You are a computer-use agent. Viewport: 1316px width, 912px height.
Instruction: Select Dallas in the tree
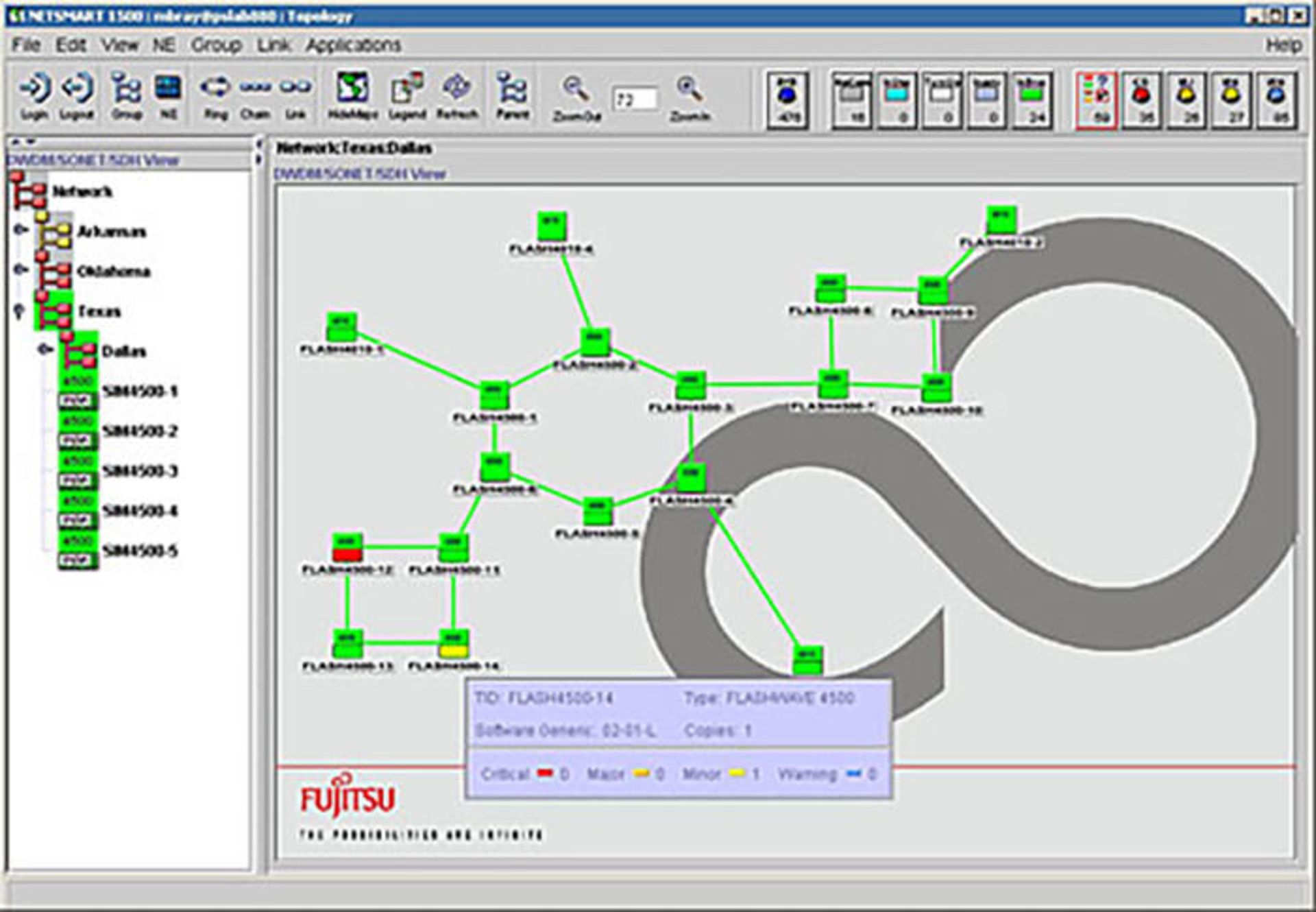124,351
